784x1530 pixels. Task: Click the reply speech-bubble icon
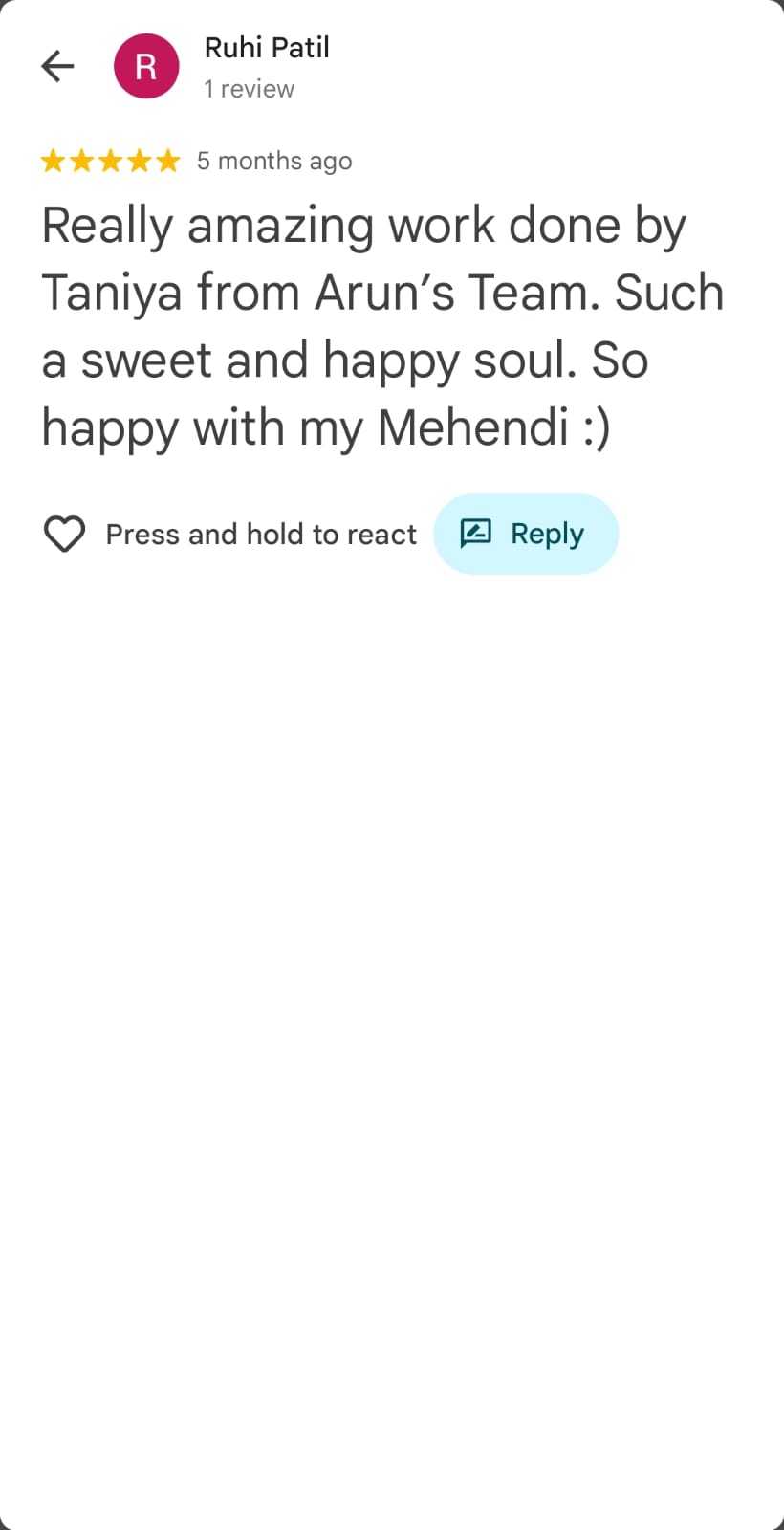[476, 533]
